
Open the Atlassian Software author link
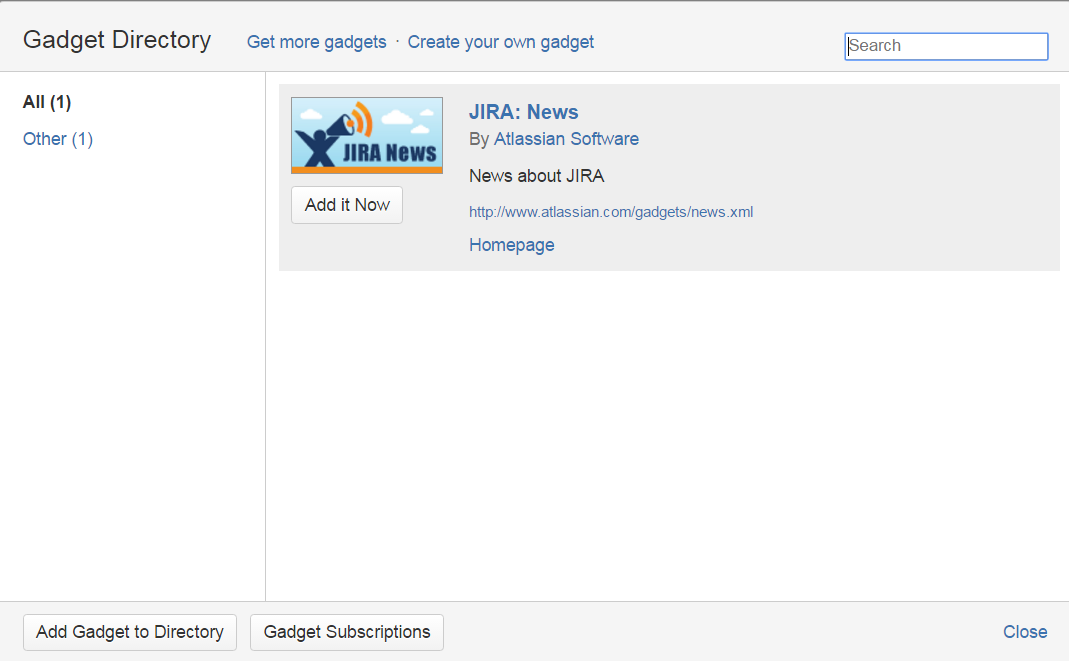coord(566,139)
